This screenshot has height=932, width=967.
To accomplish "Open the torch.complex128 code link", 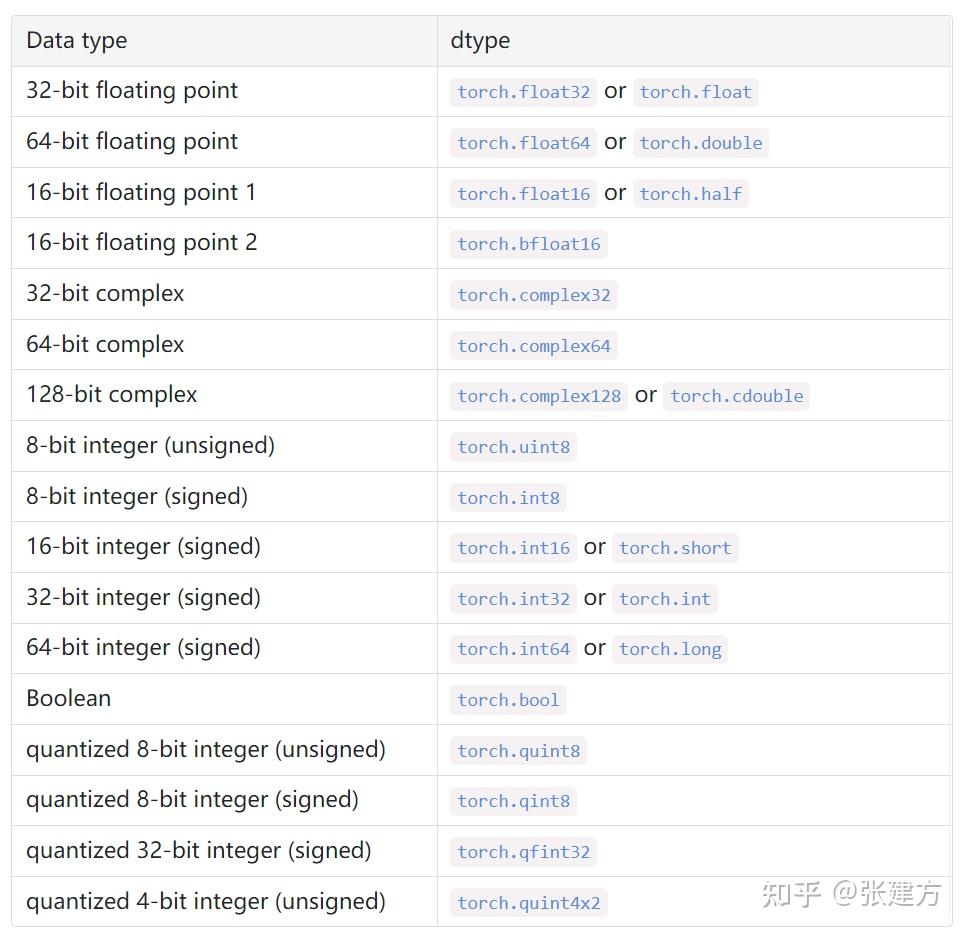I will pyautogui.click(x=539, y=396).
